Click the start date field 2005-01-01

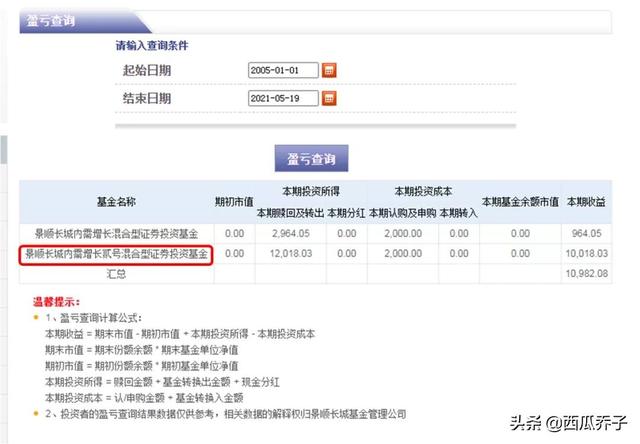coord(283,70)
